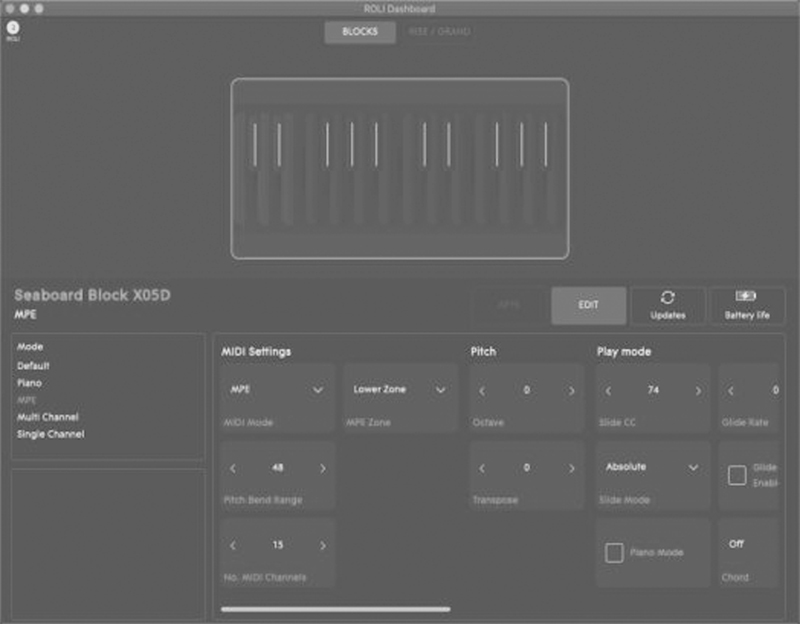Click the EDIT button
Image resolution: width=800 pixels, height=624 pixels.
click(588, 305)
